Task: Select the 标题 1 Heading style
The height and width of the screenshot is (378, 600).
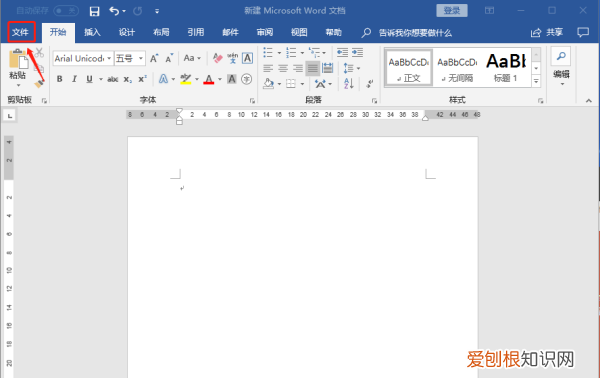Action: 505,68
